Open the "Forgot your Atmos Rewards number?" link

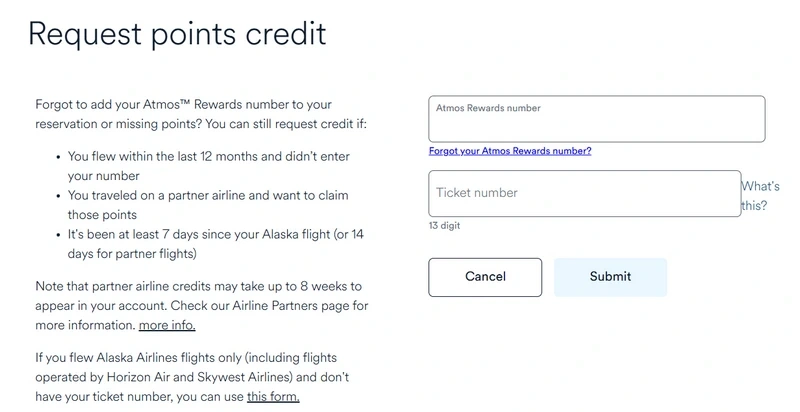click(x=509, y=151)
